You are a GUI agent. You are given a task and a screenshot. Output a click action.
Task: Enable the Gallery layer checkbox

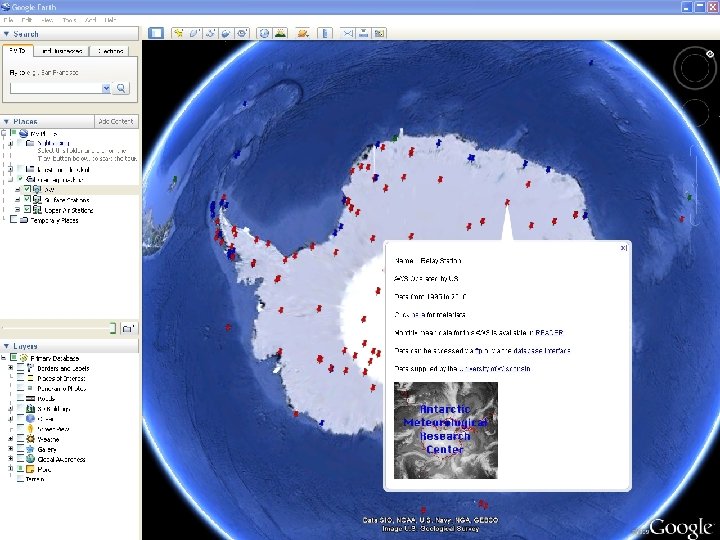[20, 449]
